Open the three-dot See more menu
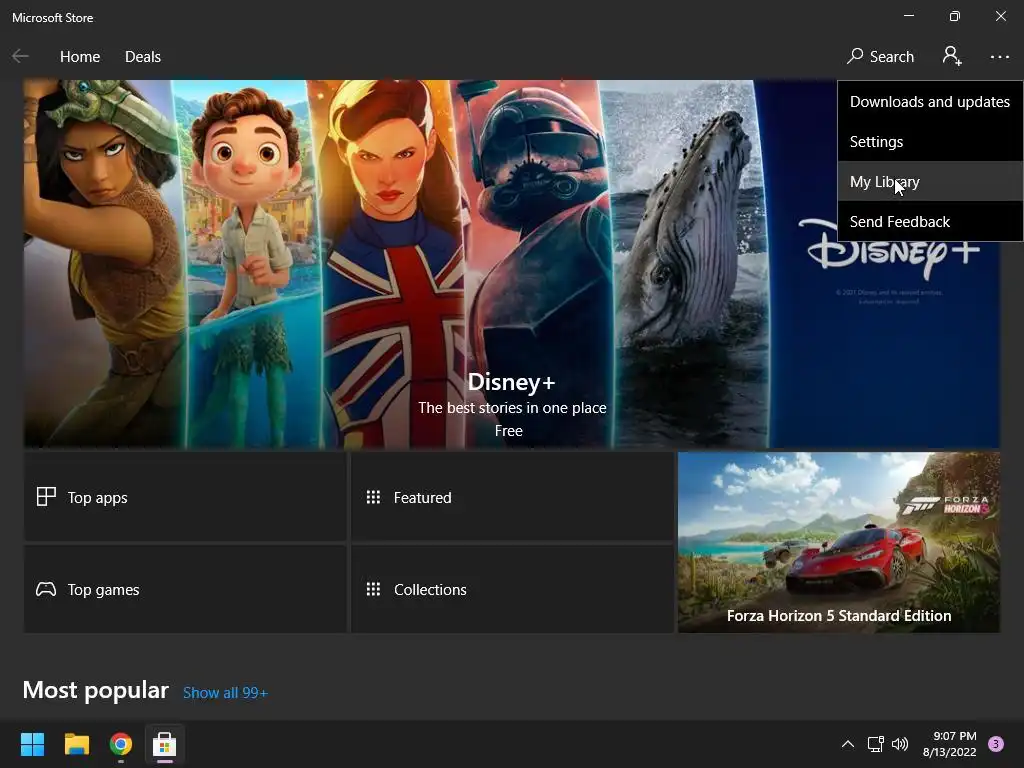1024x768 pixels. click(1000, 57)
